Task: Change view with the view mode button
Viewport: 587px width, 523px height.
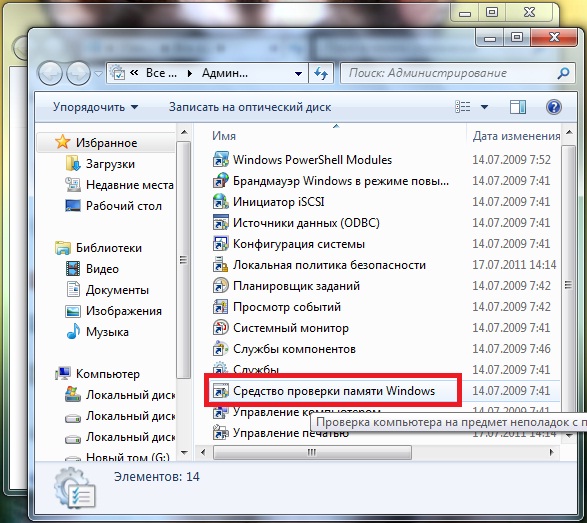Action: [462, 107]
